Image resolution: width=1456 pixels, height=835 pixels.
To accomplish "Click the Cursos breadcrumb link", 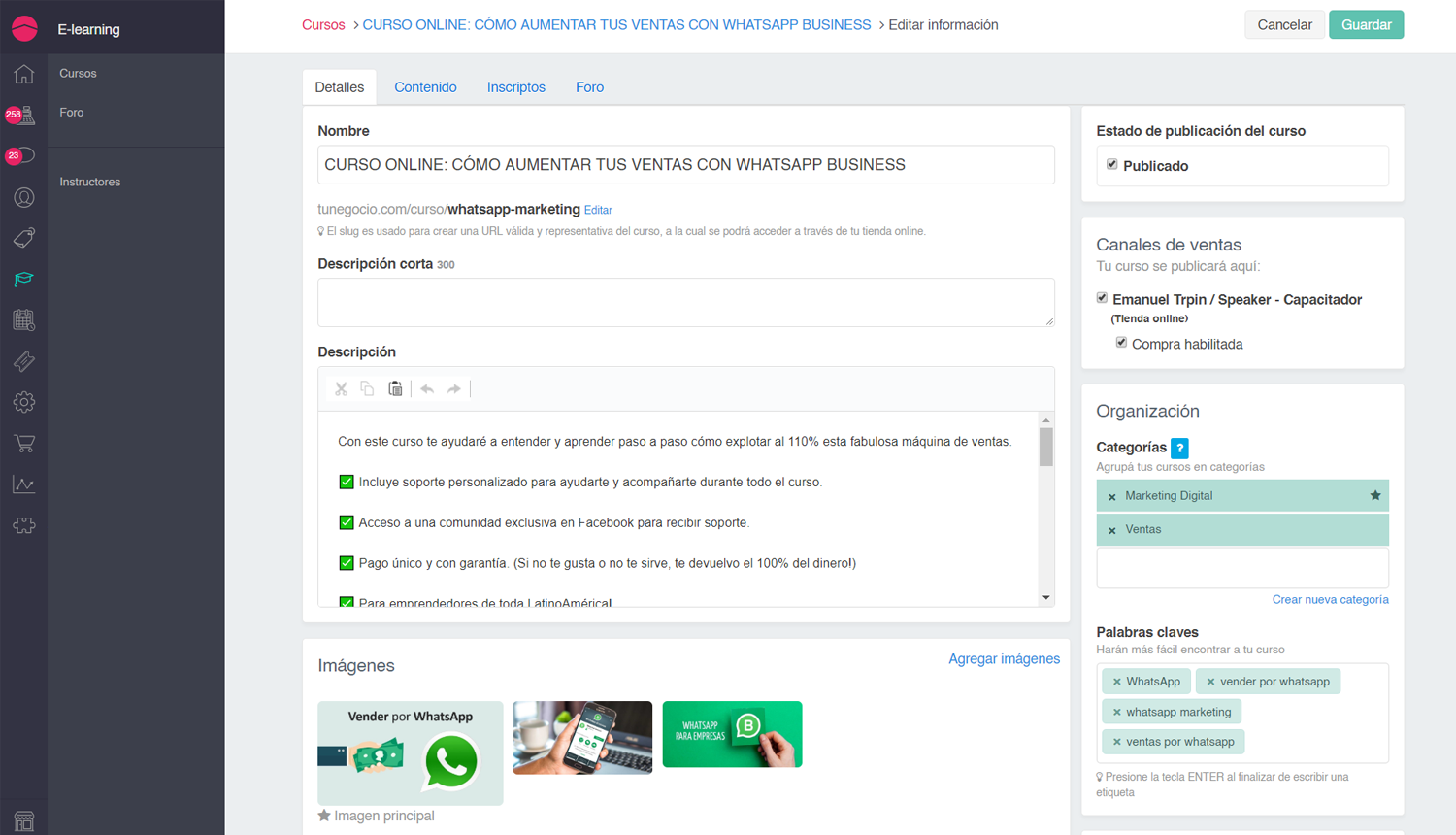I will [323, 25].
